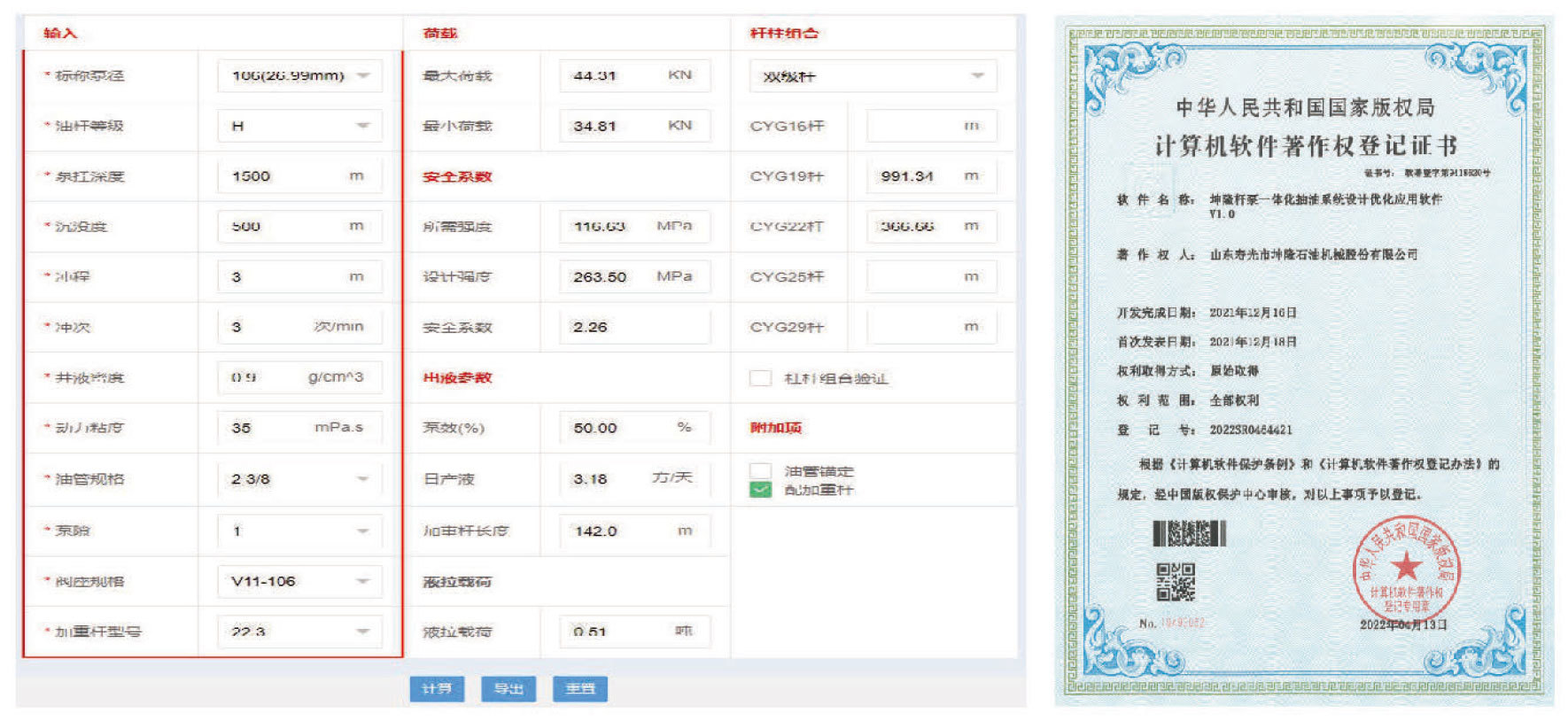Open the 泵隙 dropdown showing 1
Viewport: 1568px width, 721px height.
299,531
